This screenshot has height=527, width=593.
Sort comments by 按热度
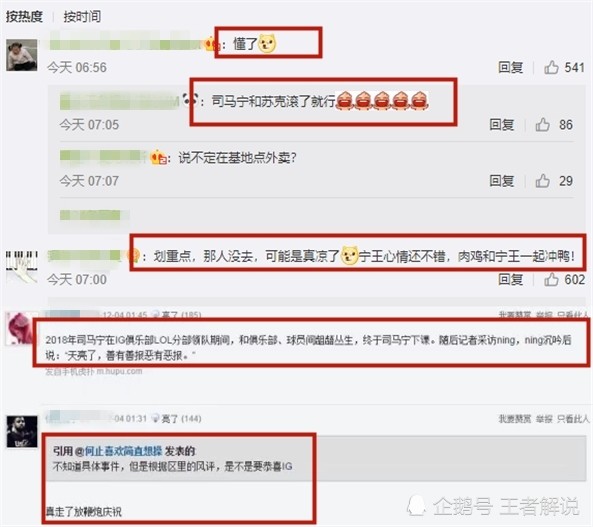point(24,16)
